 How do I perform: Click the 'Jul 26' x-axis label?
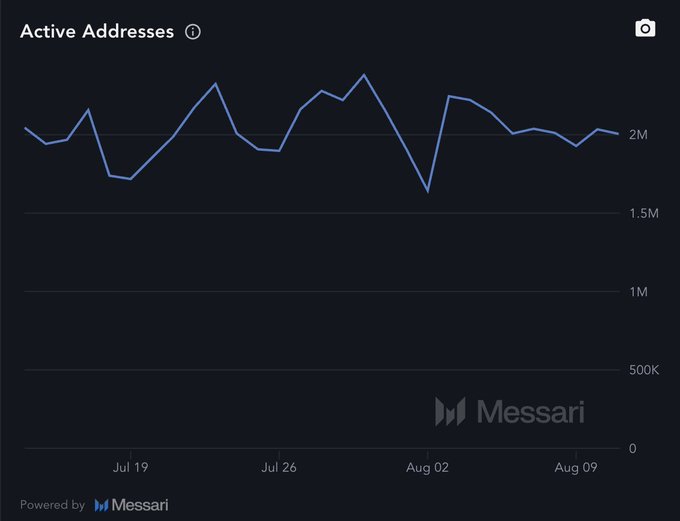click(x=279, y=467)
